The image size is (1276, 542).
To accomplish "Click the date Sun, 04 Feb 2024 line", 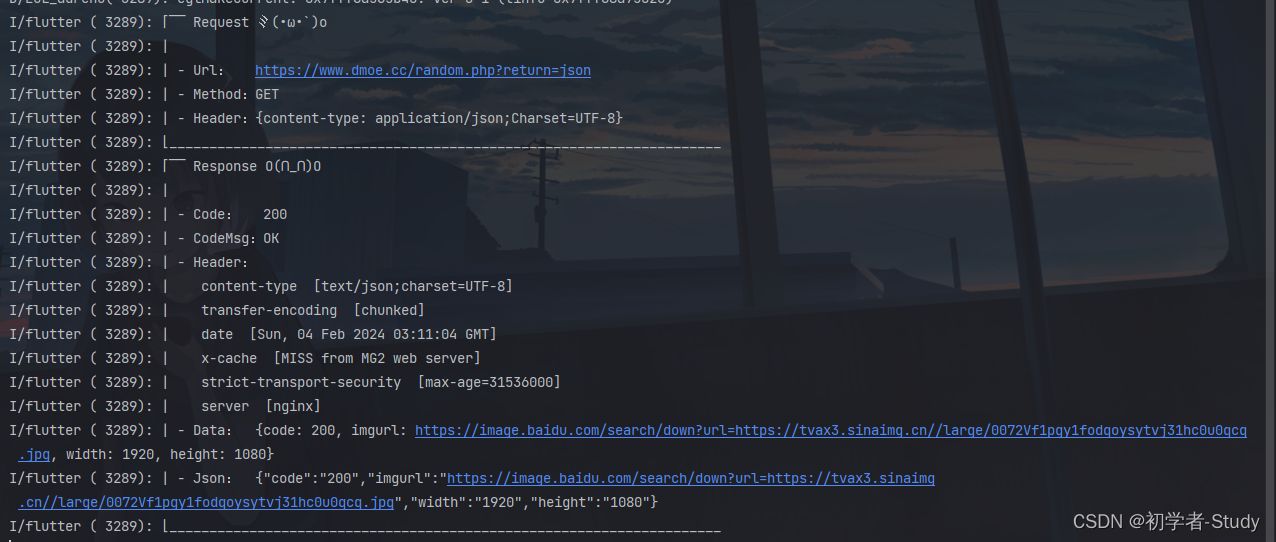I will 348,334.
